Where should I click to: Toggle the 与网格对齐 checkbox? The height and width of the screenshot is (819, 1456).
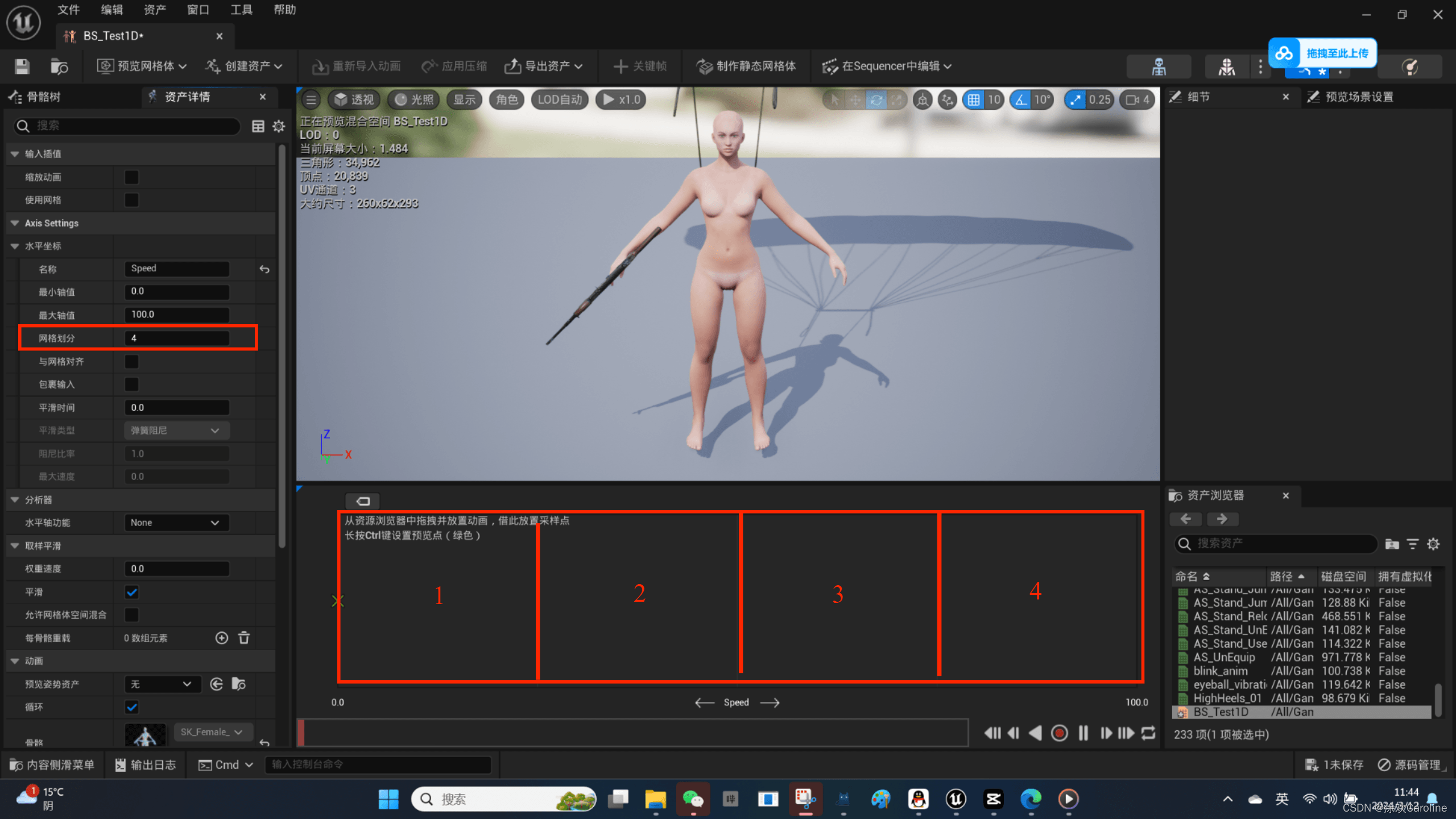click(x=131, y=362)
